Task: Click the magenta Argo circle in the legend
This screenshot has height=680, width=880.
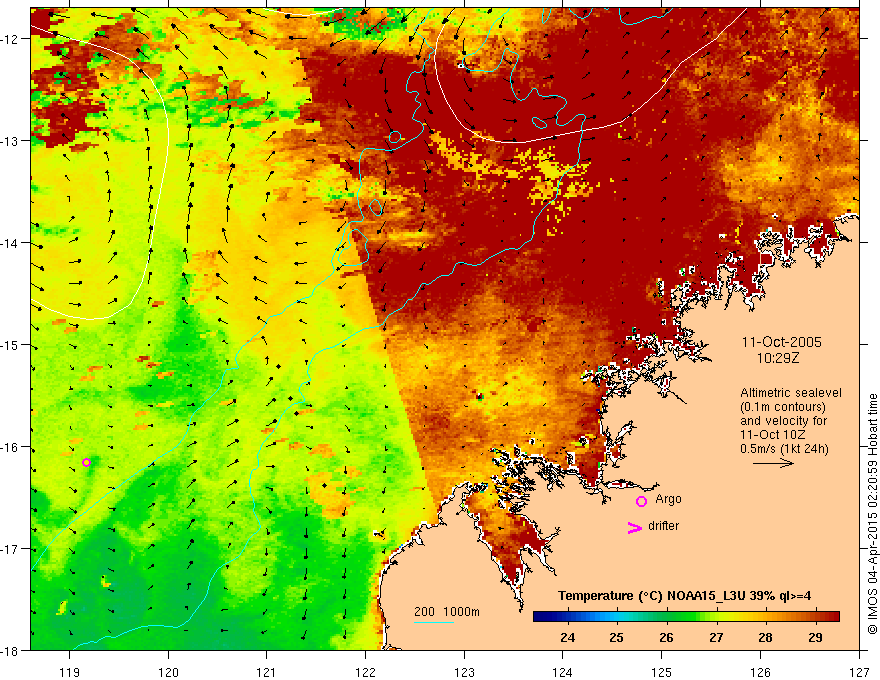Action: coord(641,501)
